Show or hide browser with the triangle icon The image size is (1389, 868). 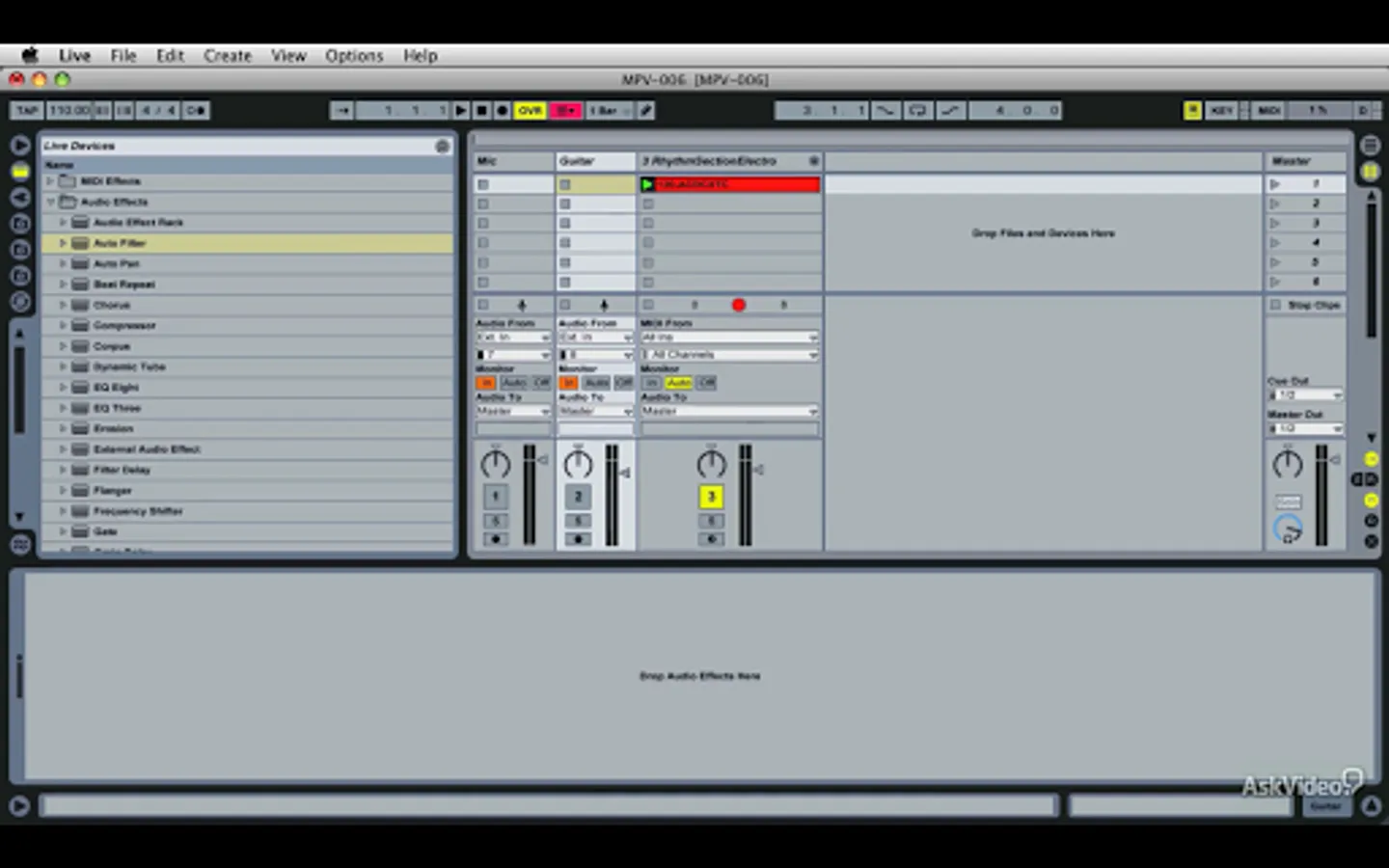coord(20,146)
